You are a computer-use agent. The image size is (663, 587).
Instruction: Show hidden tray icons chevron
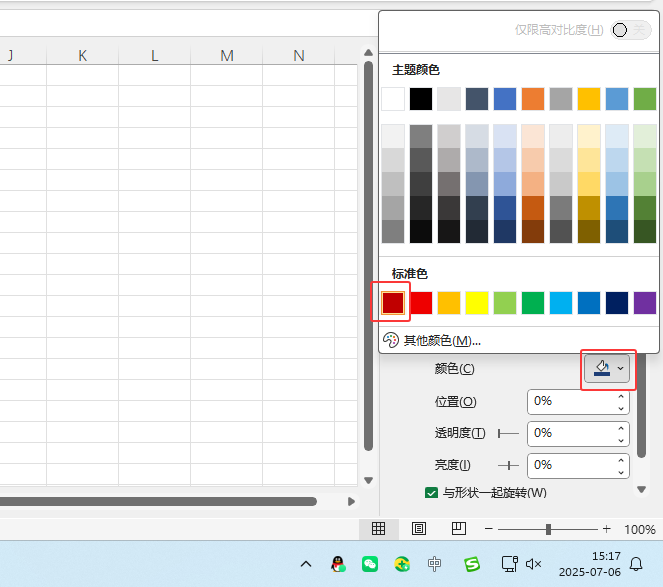point(306,564)
